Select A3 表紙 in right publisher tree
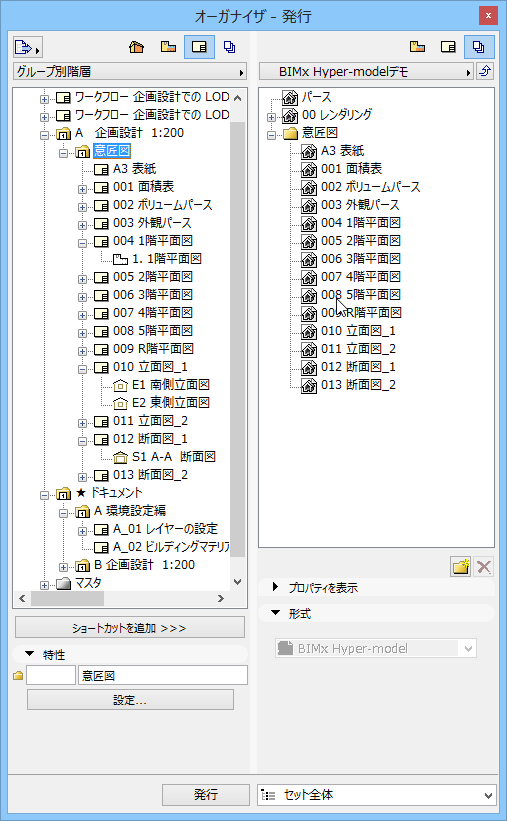Viewport: 507px width, 821px height. click(x=343, y=151)
